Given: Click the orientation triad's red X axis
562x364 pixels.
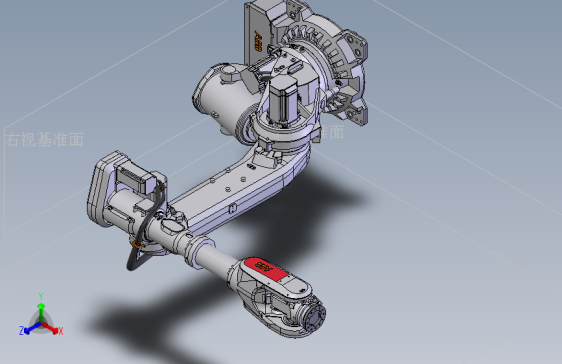Looking at the screenshot, I should pos(52,329).
